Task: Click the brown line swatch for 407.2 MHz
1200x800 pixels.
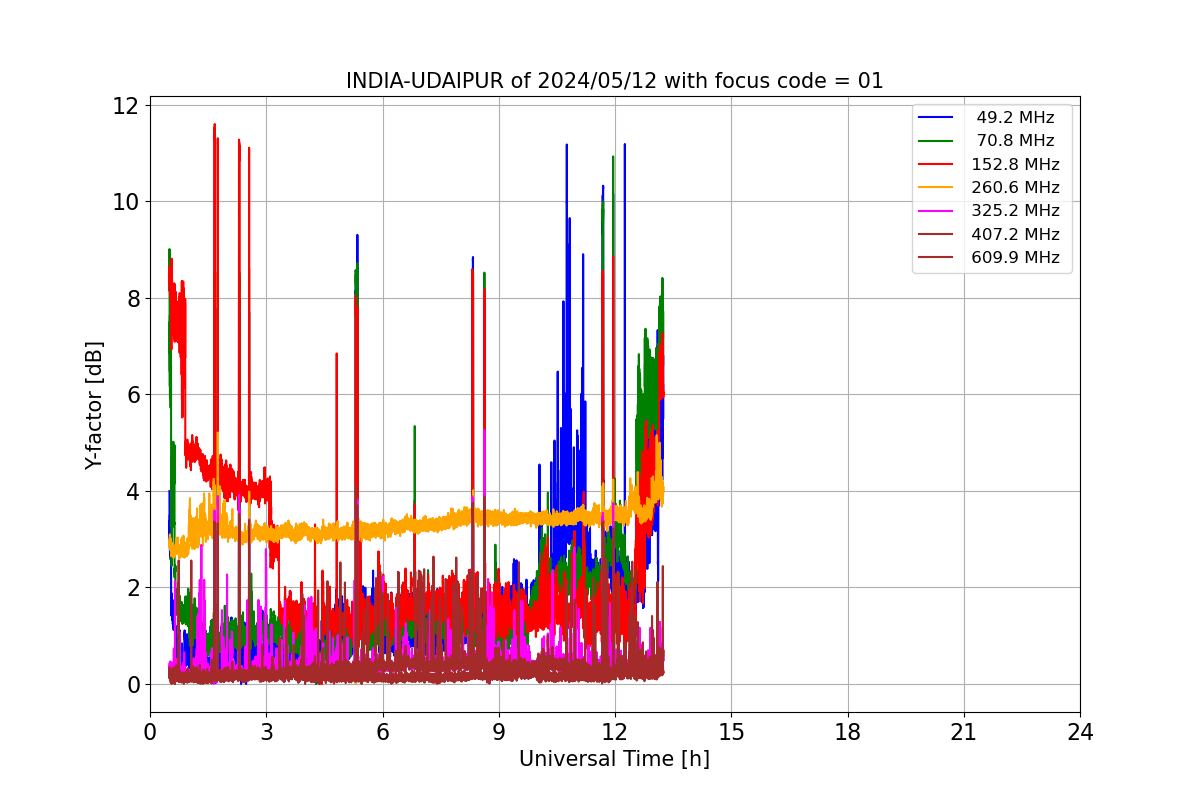Action: (935, 234)
